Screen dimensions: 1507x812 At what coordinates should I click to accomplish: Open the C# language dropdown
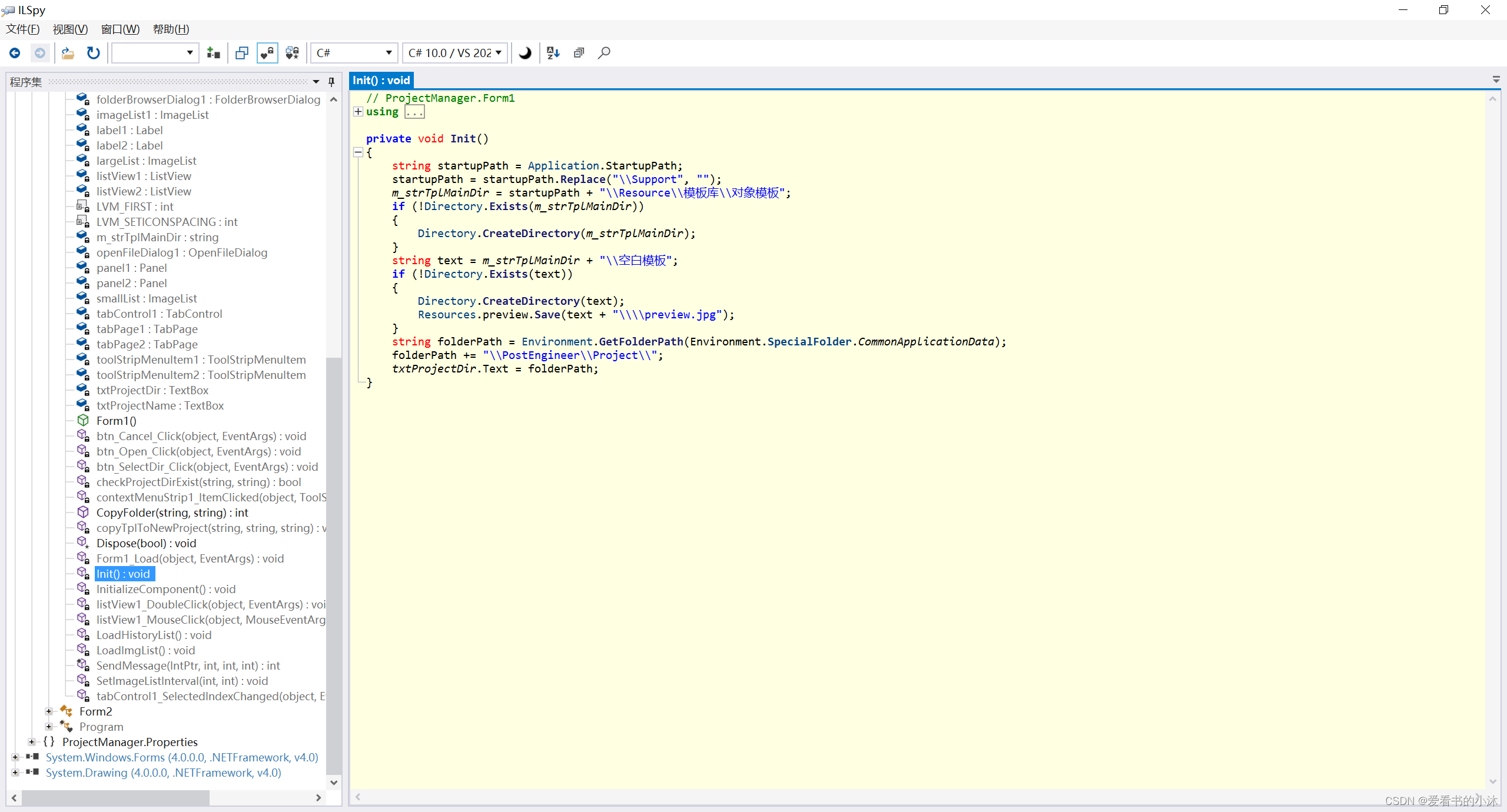coord(354,53)
